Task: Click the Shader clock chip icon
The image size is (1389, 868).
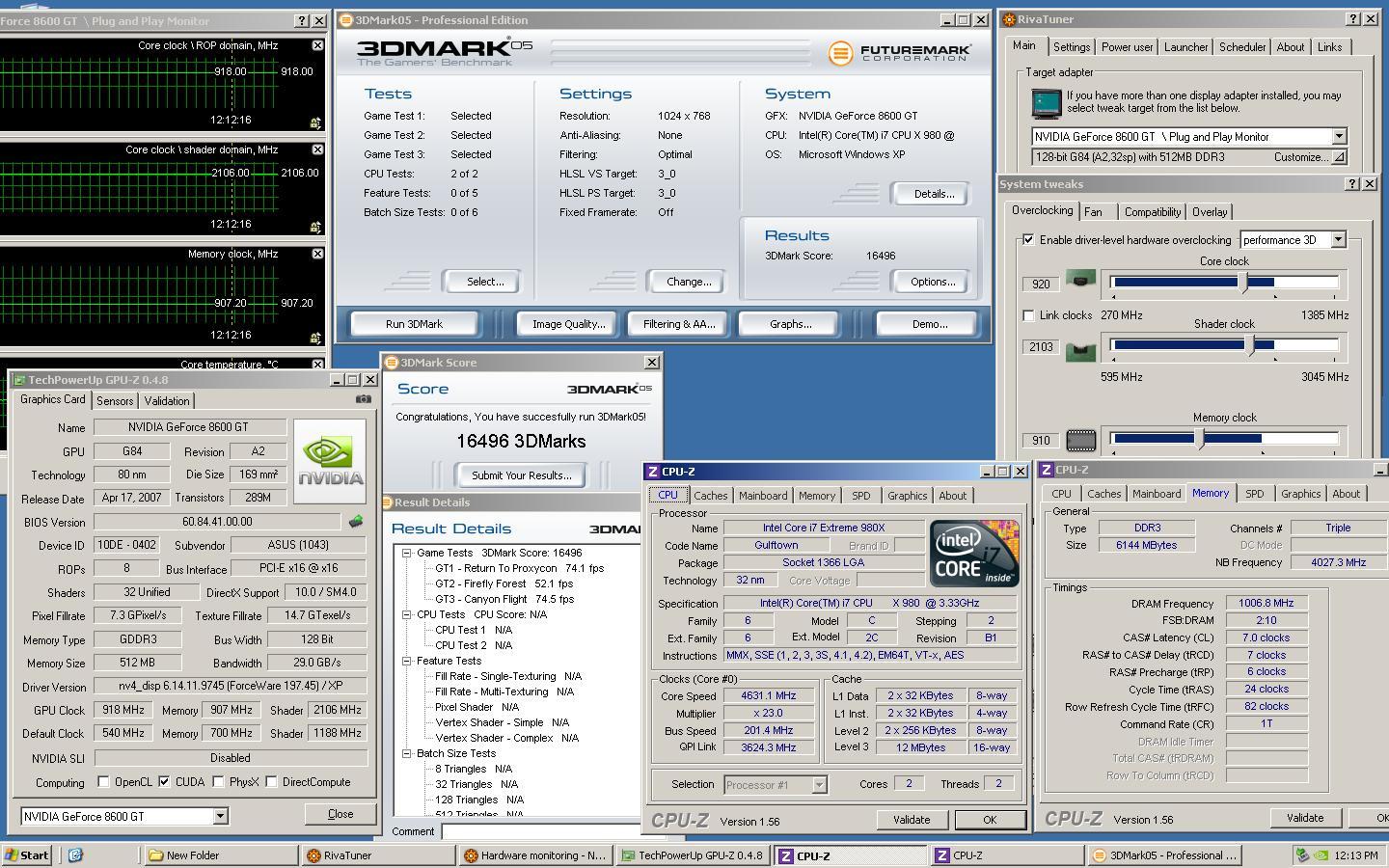Action: coord(1080,350)
